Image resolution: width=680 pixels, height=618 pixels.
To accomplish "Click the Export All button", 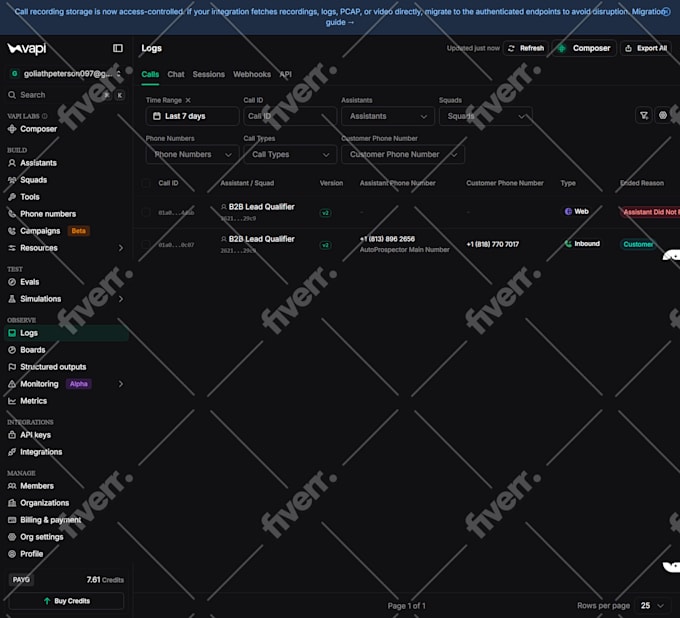I will [646, 48].
